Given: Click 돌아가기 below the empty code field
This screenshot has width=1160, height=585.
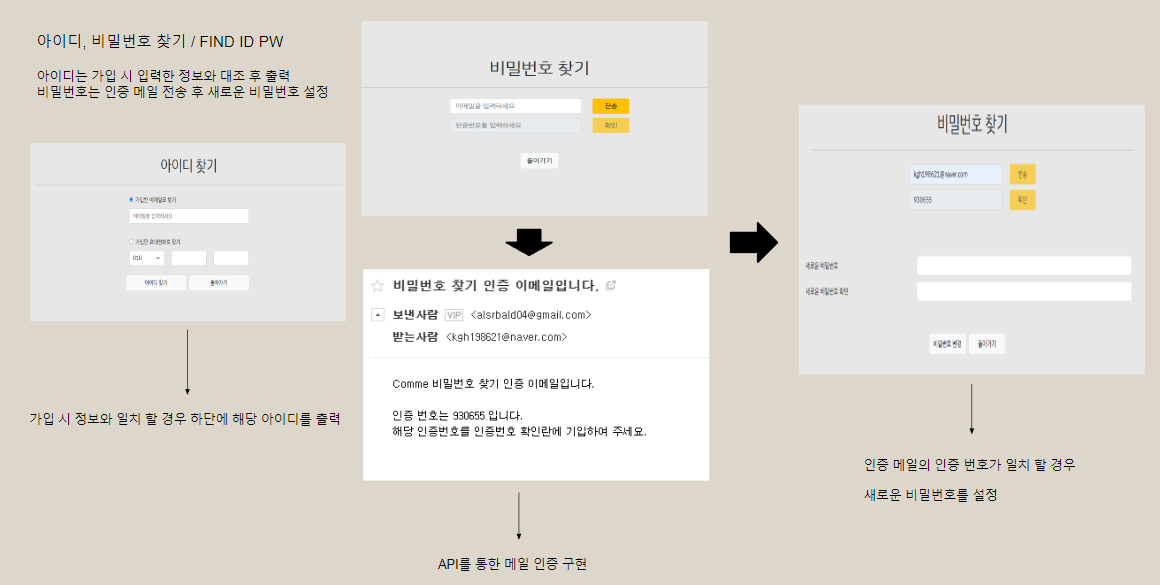Looking at the screenshot, I should click(539, 160).
